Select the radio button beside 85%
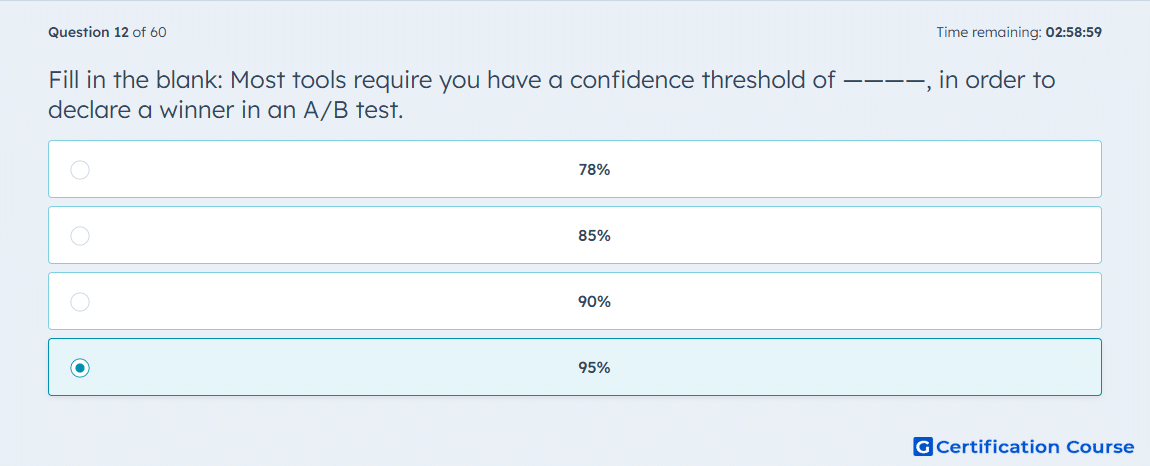Screen dimensions: 1150x466 click(x=80, y=236)
